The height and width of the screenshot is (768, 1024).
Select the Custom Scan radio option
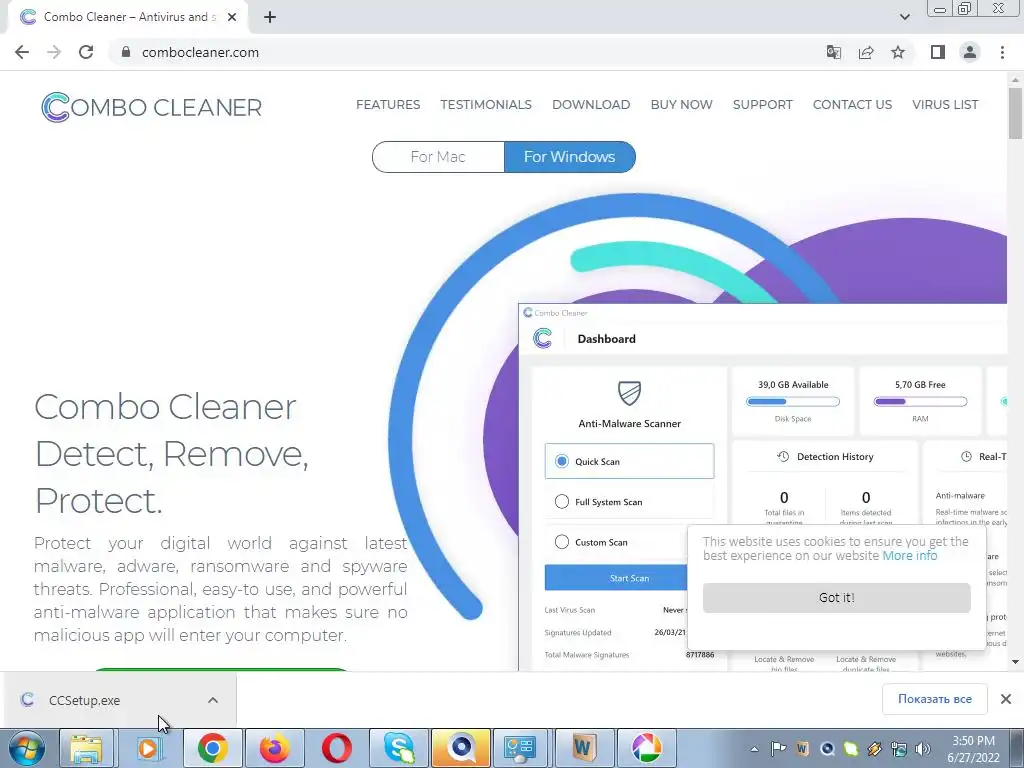coord(562,542)
